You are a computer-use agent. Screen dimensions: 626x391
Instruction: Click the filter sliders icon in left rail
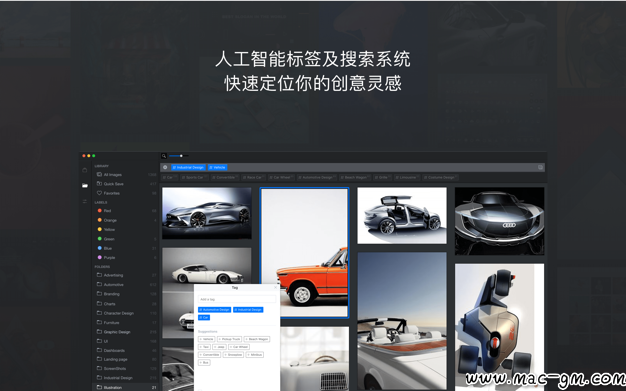tap(85, 202)
